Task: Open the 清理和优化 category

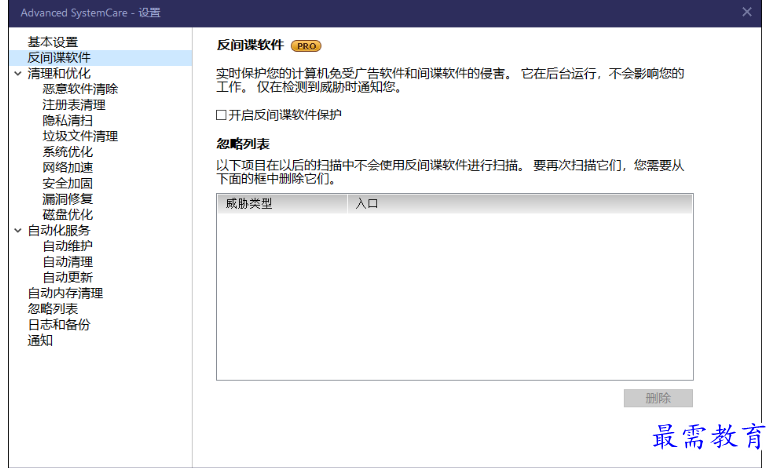Action: (59, 74)
